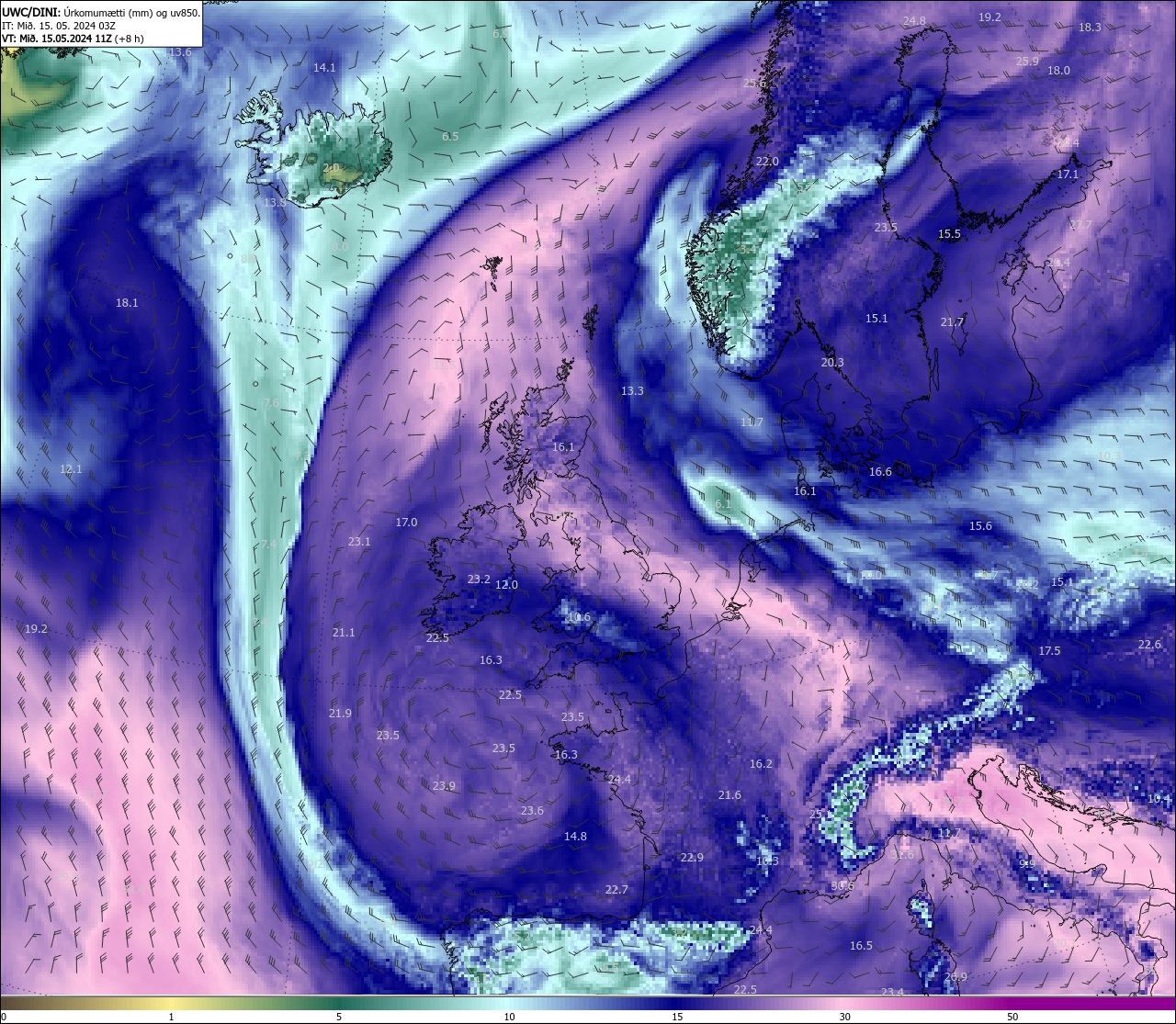Viewport: 1176px width, 1024px height.
Task: Click the 16.5 value in the Mediterranean
Action: point(861,946)
